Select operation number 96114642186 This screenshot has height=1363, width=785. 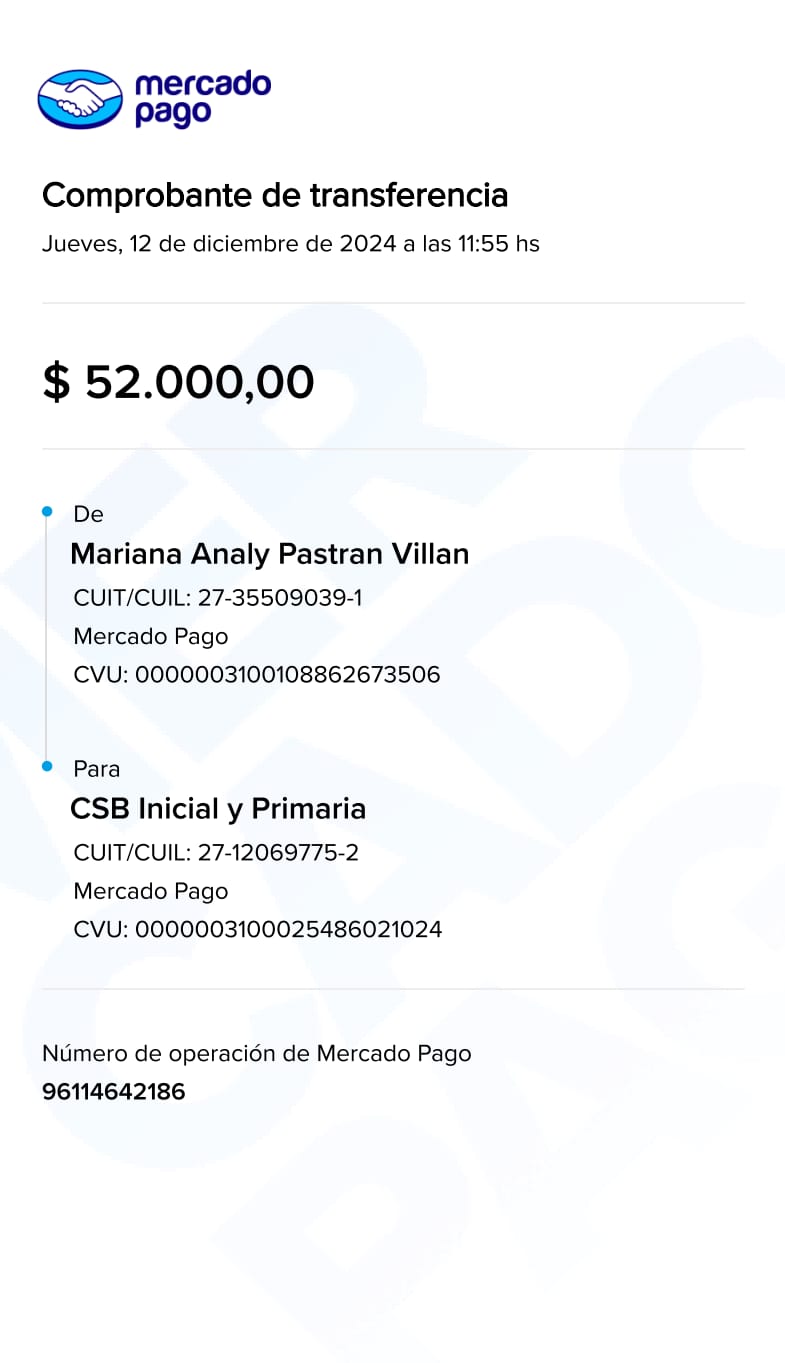[114, 1091]
